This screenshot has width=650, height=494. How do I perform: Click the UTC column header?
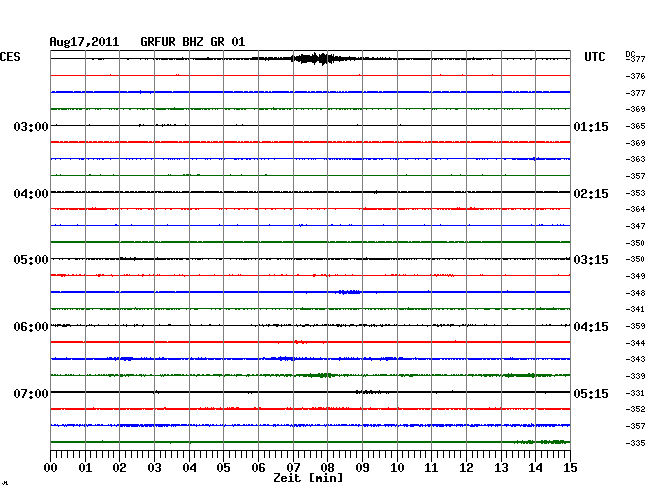tap(594, 57)
